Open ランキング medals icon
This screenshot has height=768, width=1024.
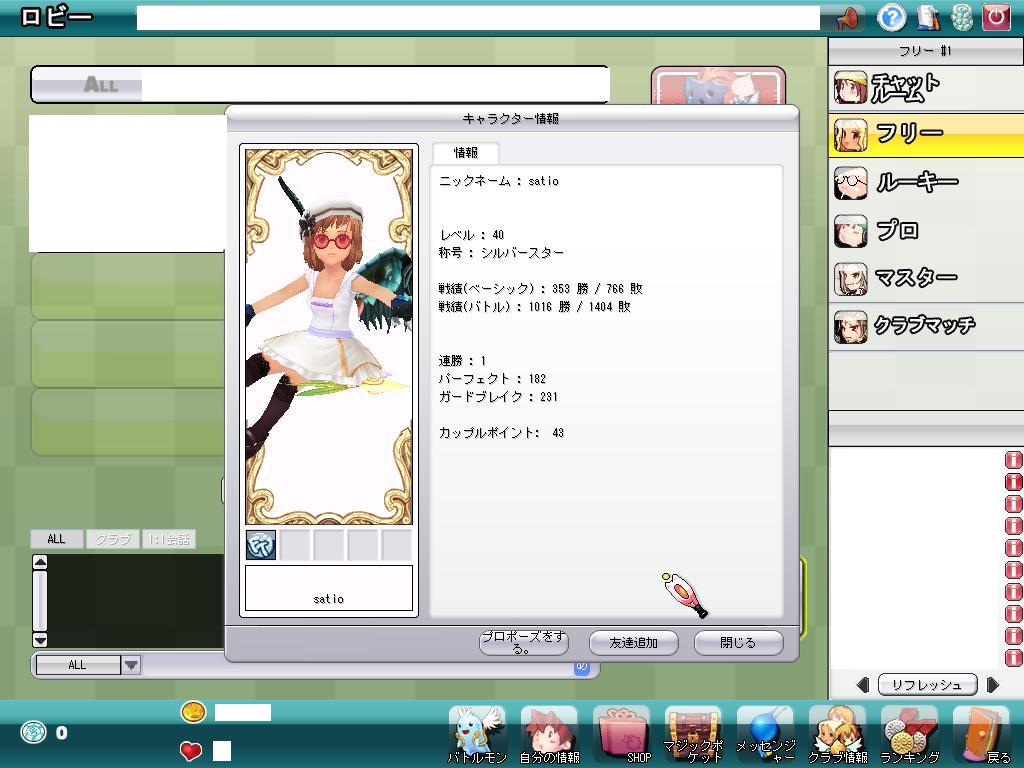coord(909,734)
